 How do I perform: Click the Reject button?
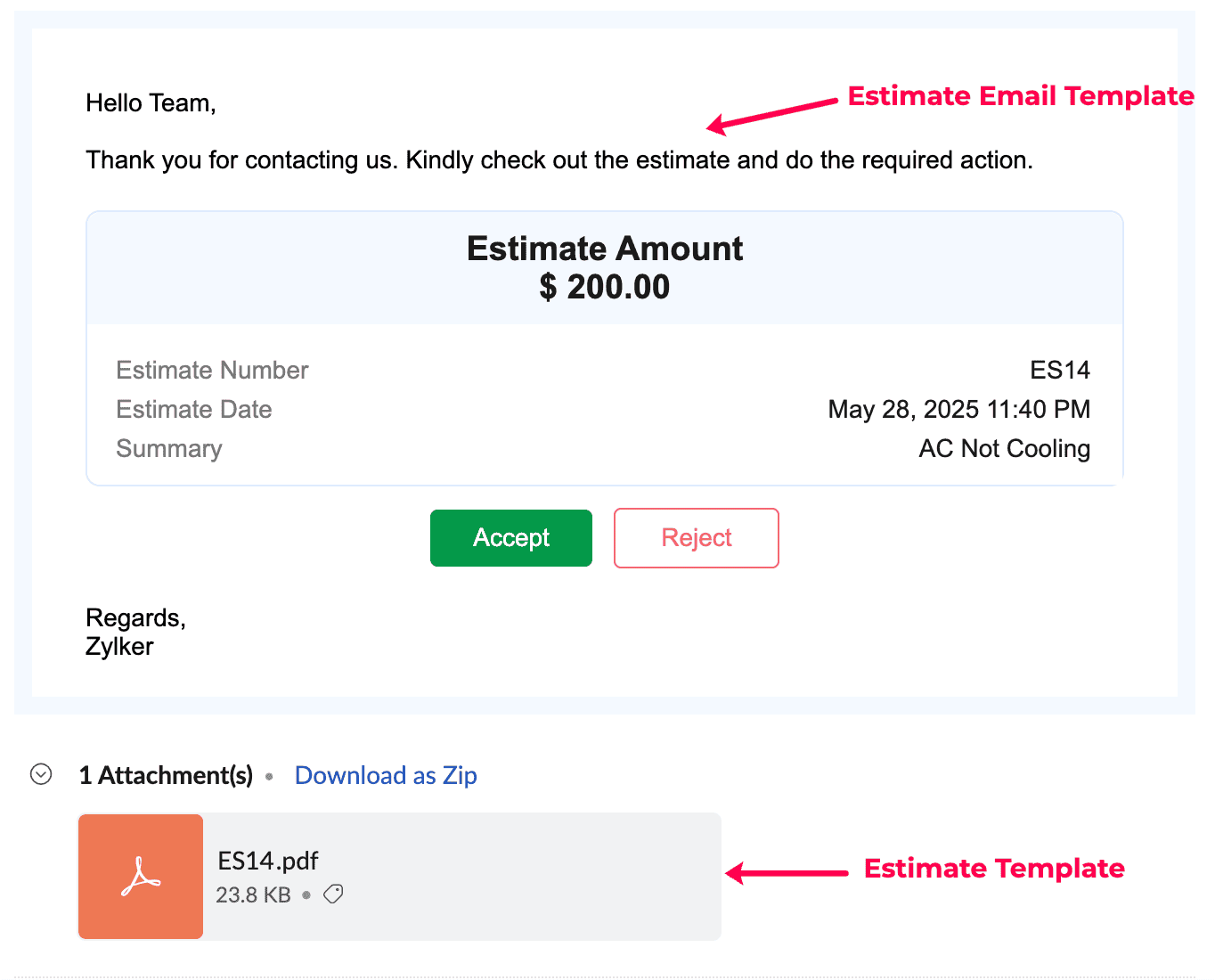point(696,538)
